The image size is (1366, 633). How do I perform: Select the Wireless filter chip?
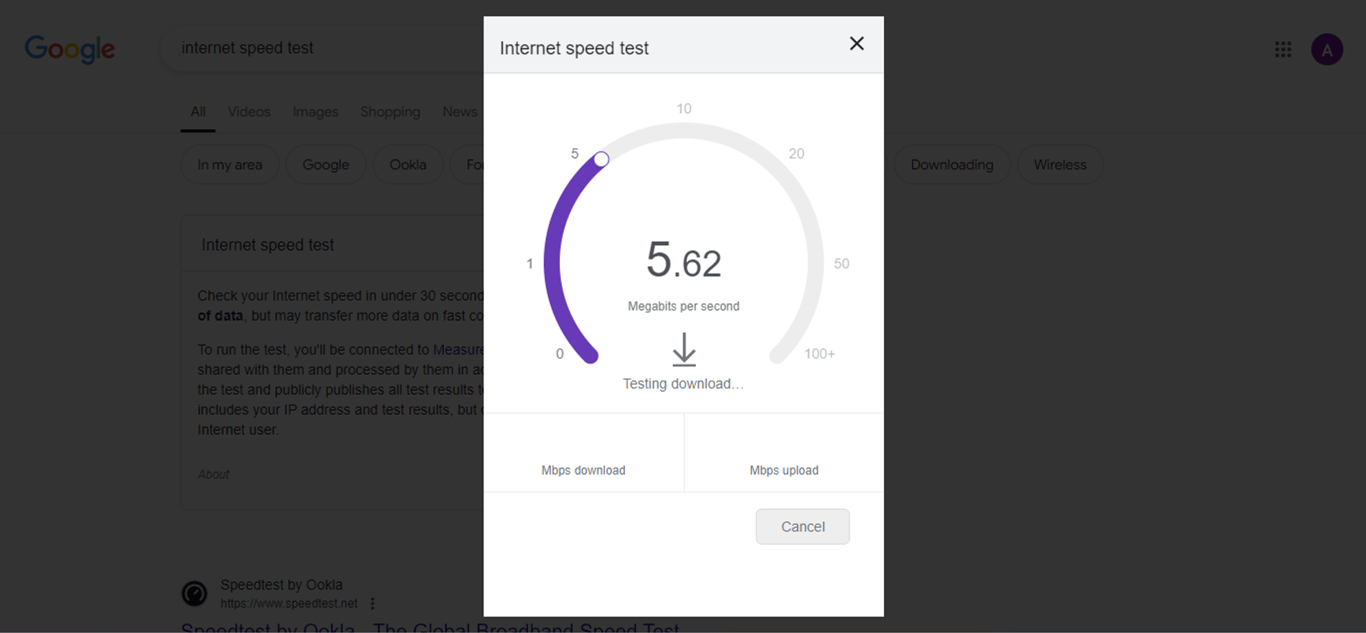coord(1060,165)
